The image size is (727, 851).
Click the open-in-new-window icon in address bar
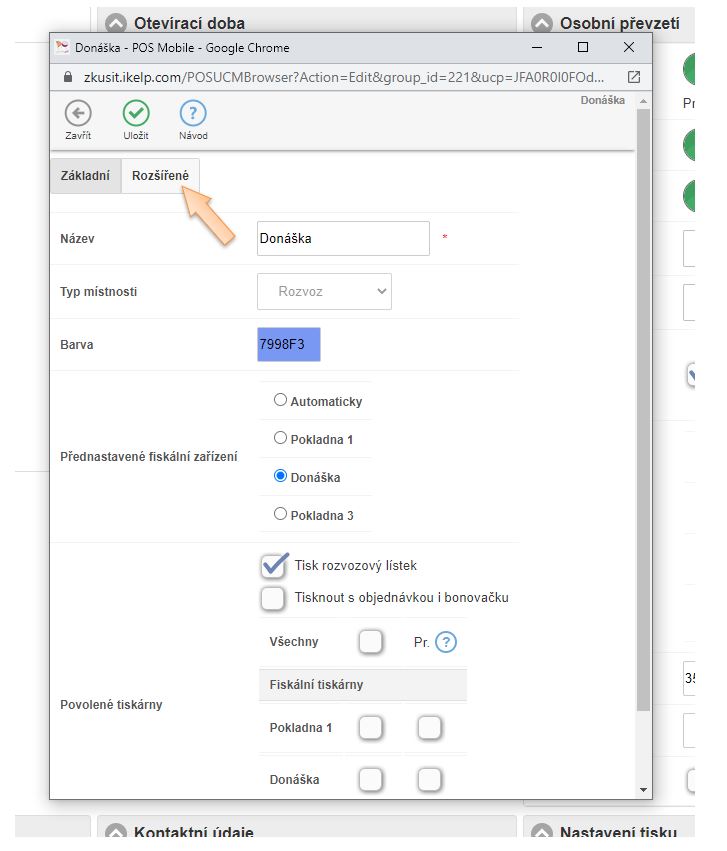(x=634, y=77)
